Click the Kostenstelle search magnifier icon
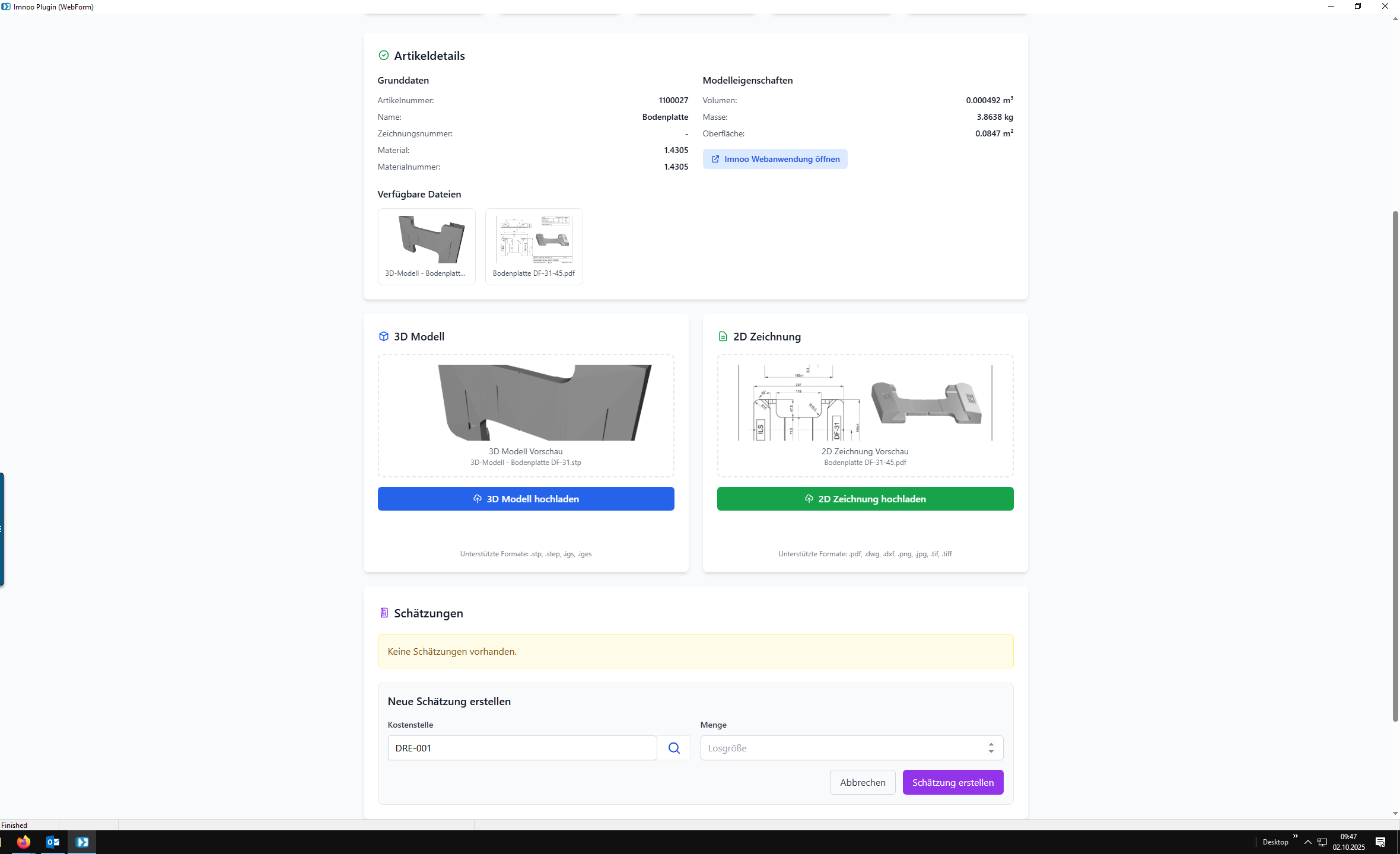The height and width of the screenshot is (854, 1400). click(674, 748)
